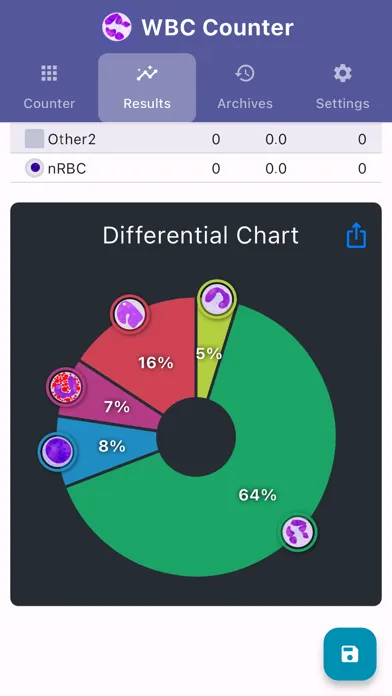392x696 pixels.
Task: Tap the WBC Counter app logo
Action: (117, 27)
